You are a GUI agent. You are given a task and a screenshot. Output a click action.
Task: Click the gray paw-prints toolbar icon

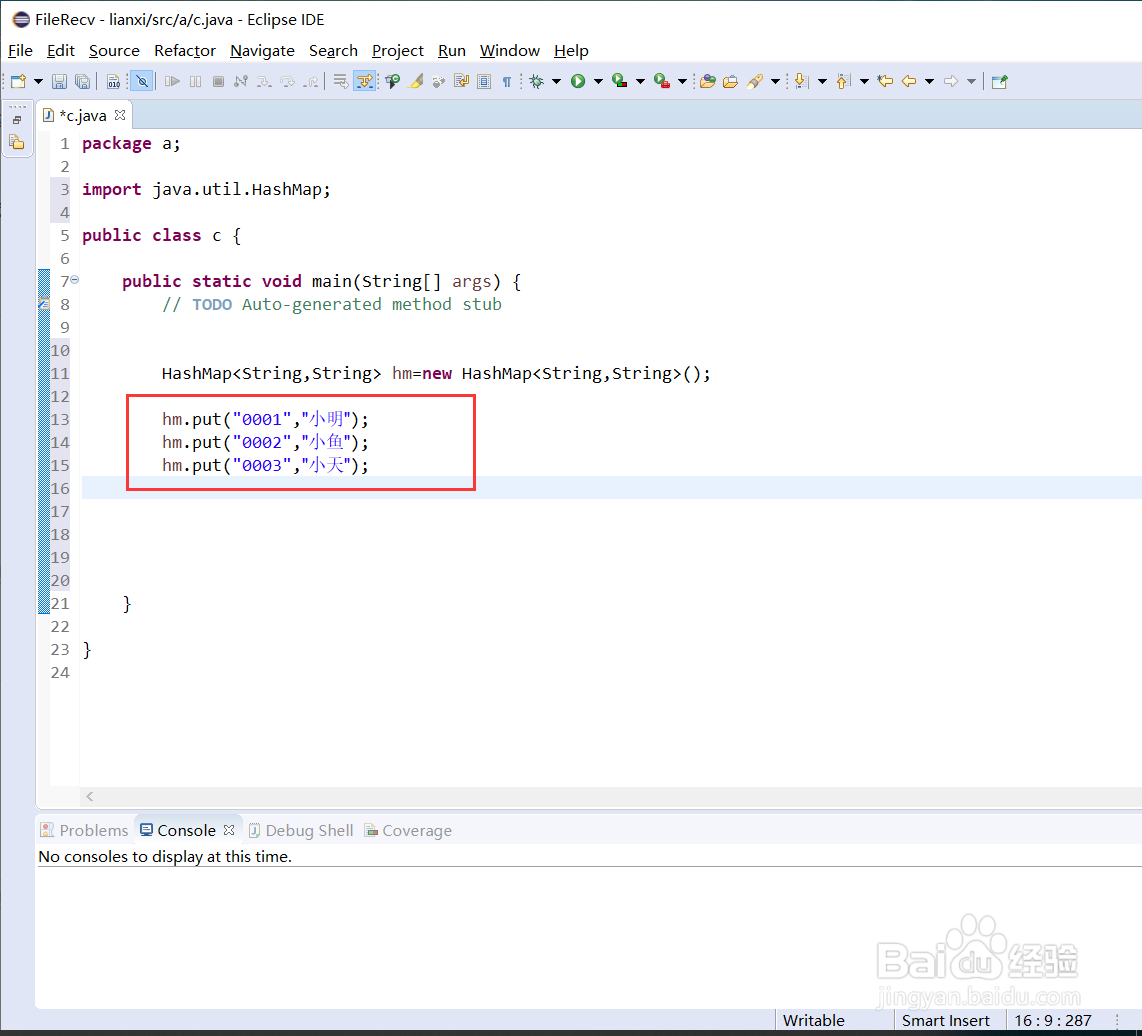(438, 82)
